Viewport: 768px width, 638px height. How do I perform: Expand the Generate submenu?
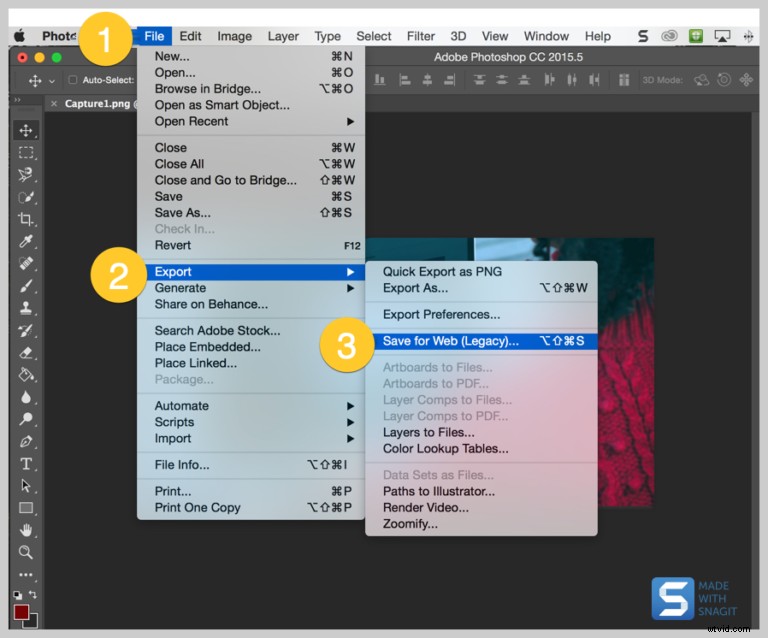click(251, 288)
